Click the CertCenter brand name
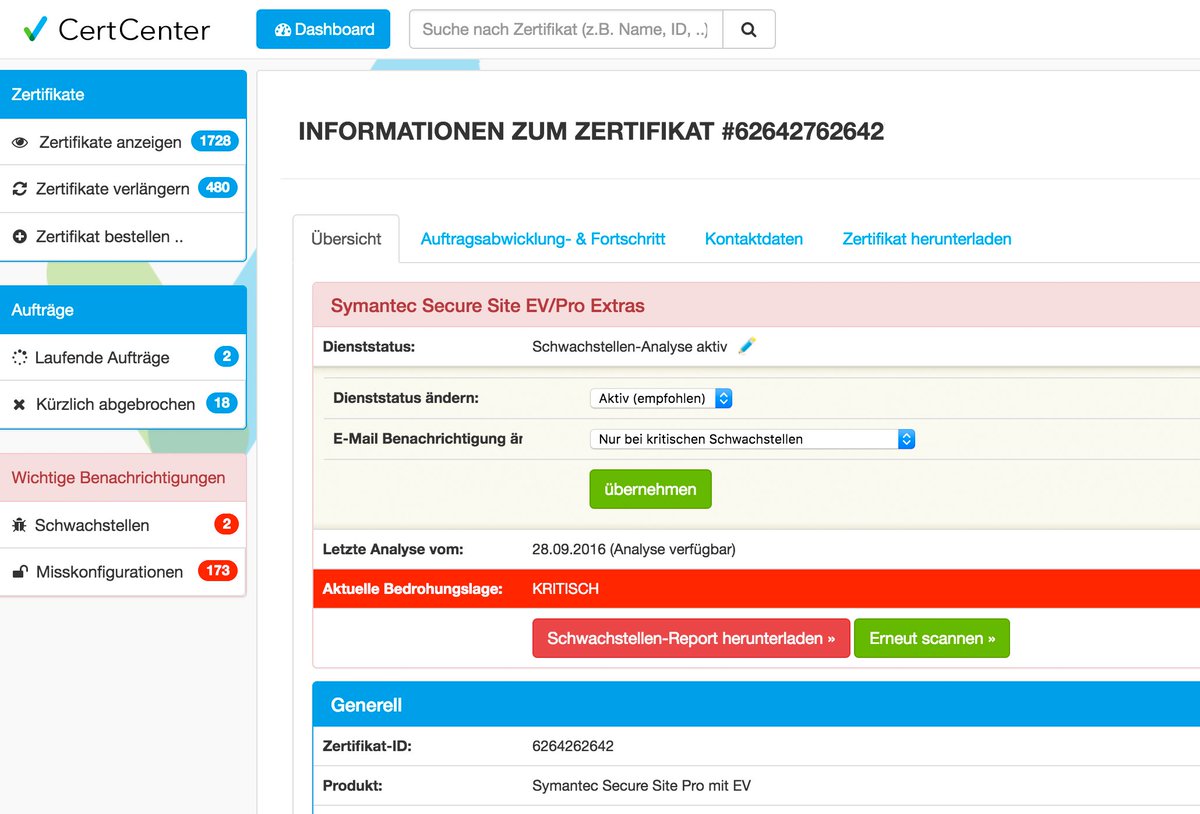Image resolution: width=1200 pixels, height=814 pixels. click(134, 30)
